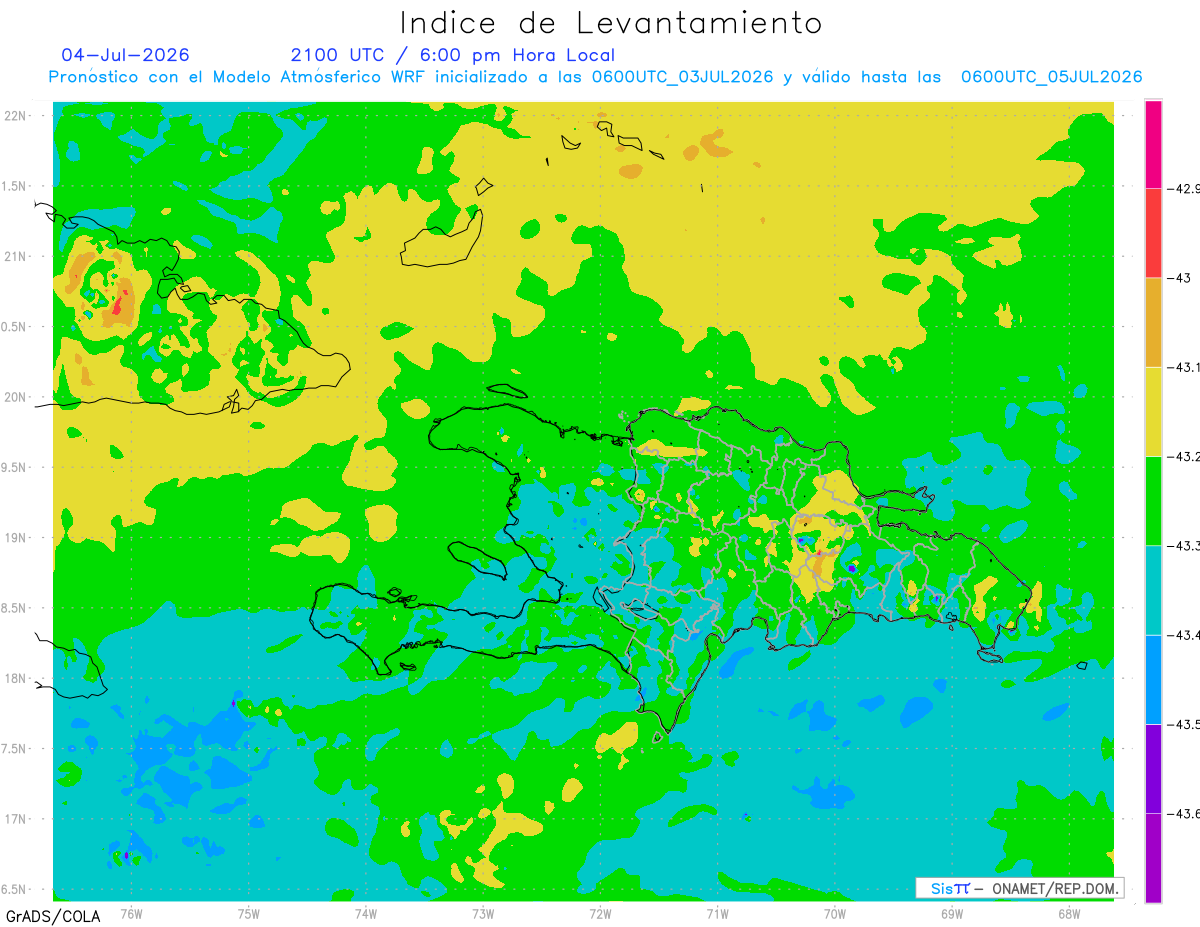Click the violet legend swatch above -43.6
The height and width of the screenshot is (927, 1200).
(x=1153, y=768)
